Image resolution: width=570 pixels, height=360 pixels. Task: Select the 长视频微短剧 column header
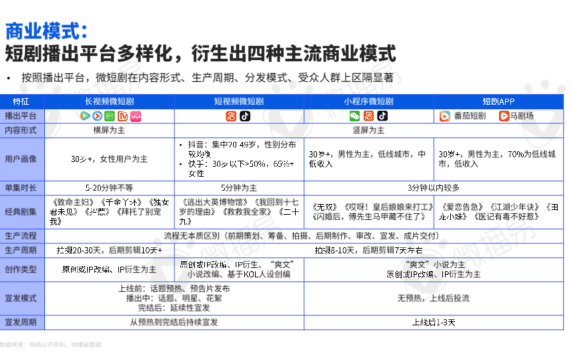[x=109, y=101]
